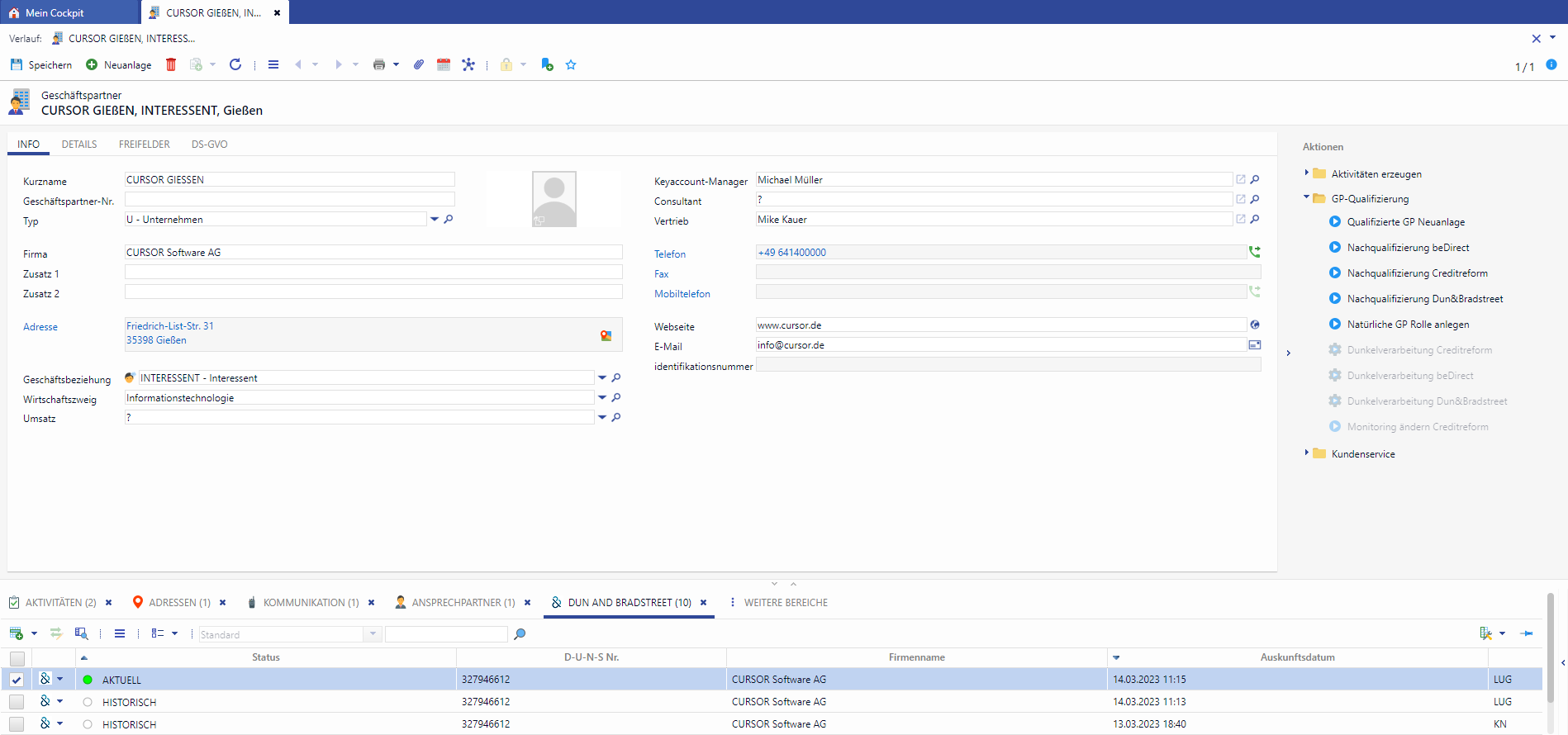Click the calendar icon in the toolbar
The image size is (1568, 735).
click(x=444, y=64)
